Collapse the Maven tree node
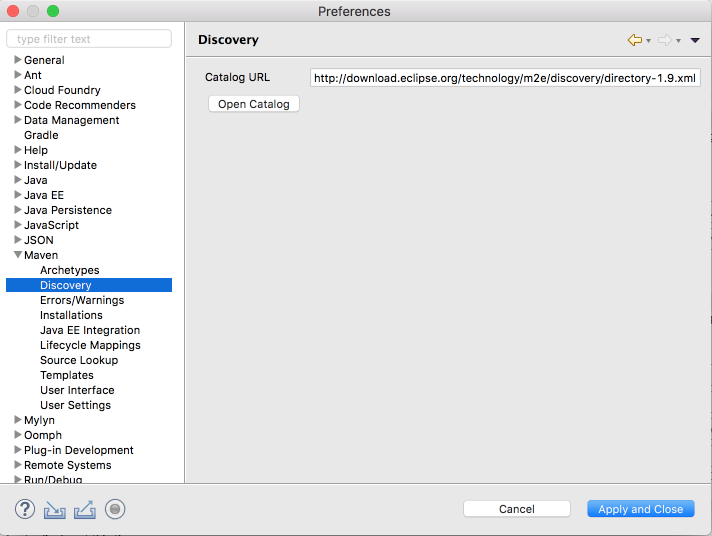 pyautogui.click(x=17, y=255)
